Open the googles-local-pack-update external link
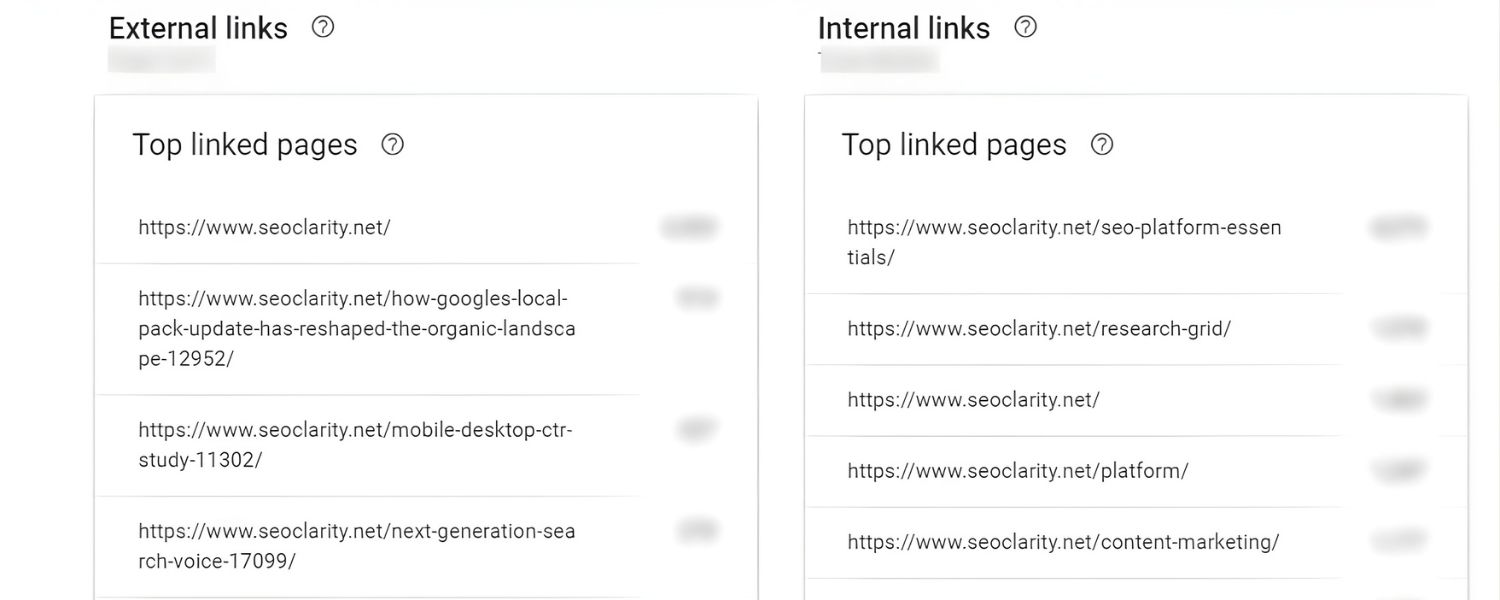This screenshot has width=1500, height=600. click(x=356, y=328)
